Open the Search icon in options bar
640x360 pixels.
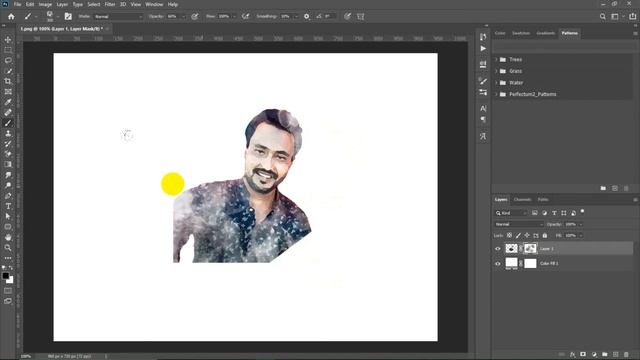(603, 16)
